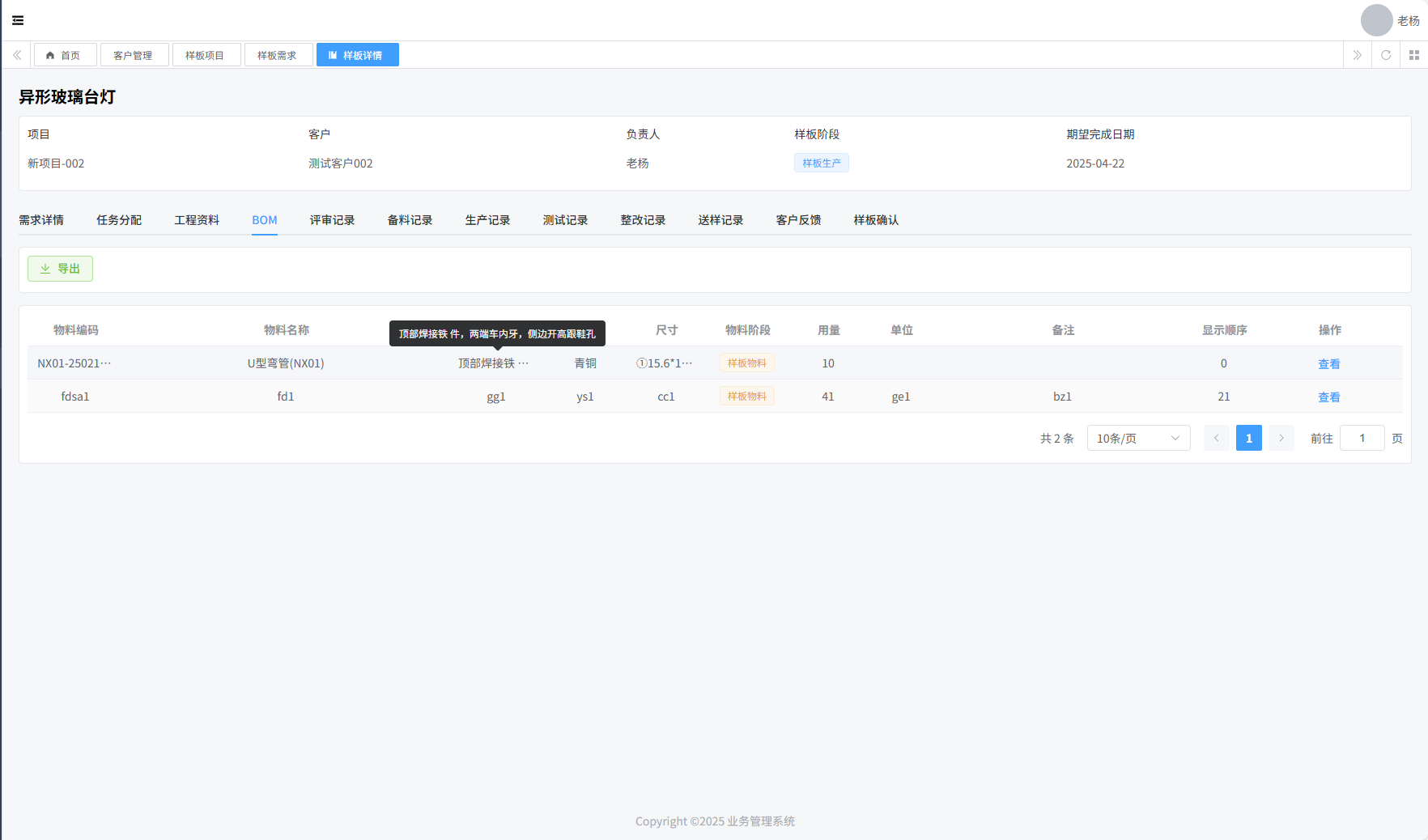
Task: Click the refresh page icon
Action: [x=1386, y=55]
